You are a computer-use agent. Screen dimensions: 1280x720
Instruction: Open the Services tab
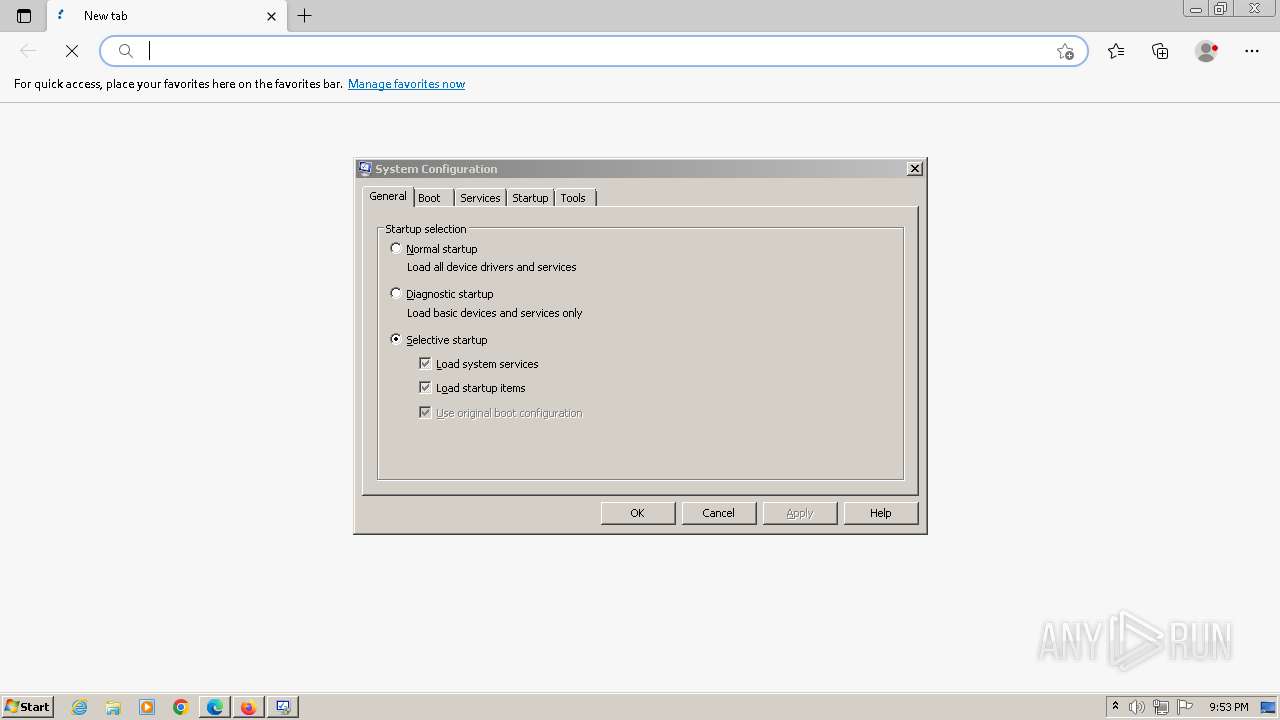click(480, 198)
